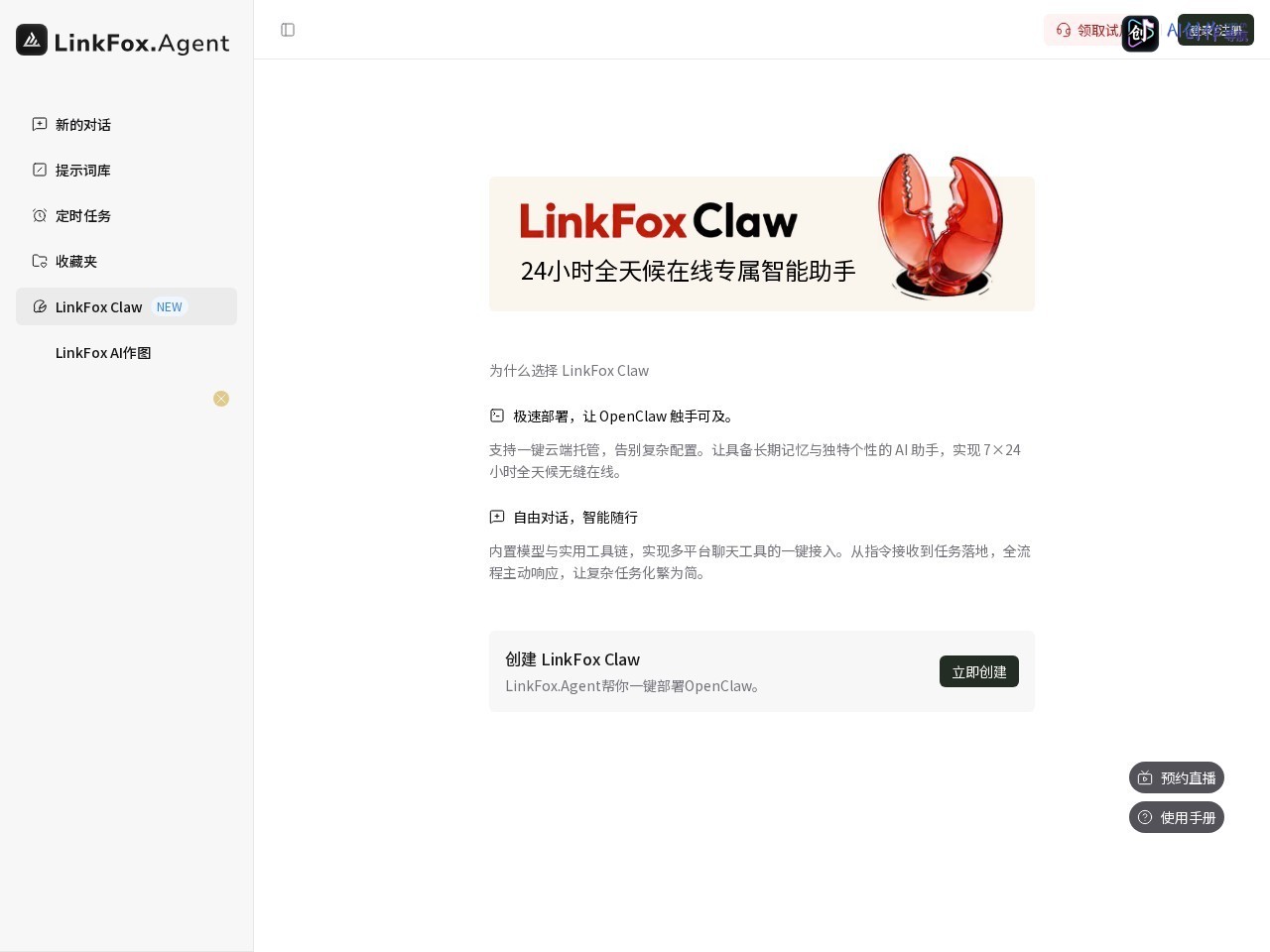The height and width of the screenshot is (952, 1270).
Task: Open the 收藏夹 sidebar item
Action: (126, 261)
